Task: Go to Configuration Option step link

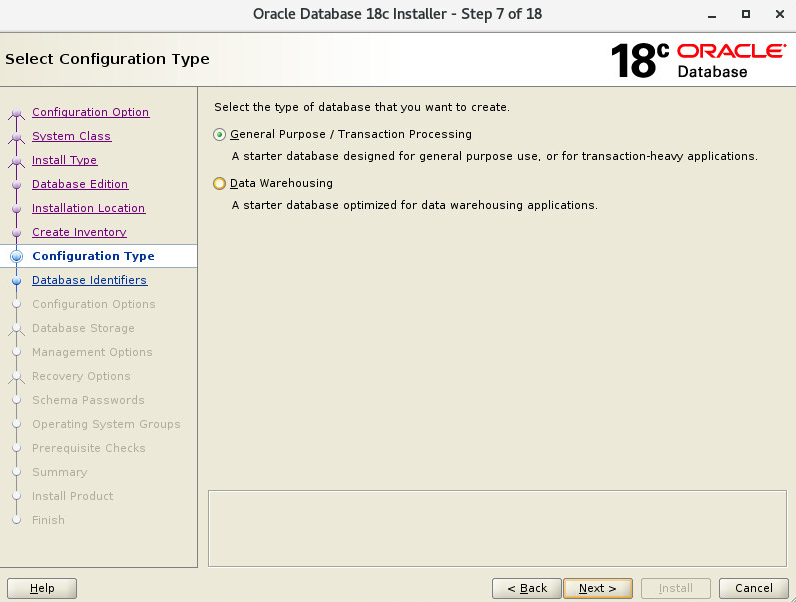Action: [90, 112]
